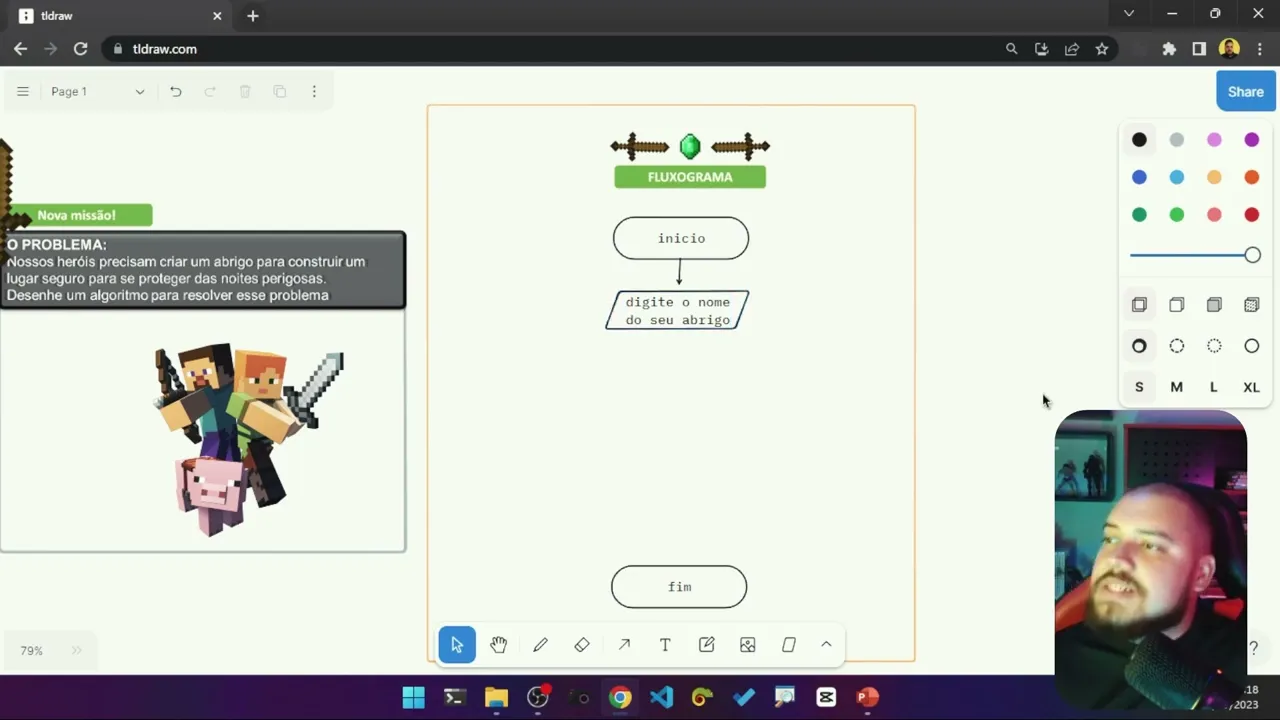Image resolution: width=1280 pixels, height=720 pixels.
Task: Set stroke size to L
Action: (x=1214, y=387)
